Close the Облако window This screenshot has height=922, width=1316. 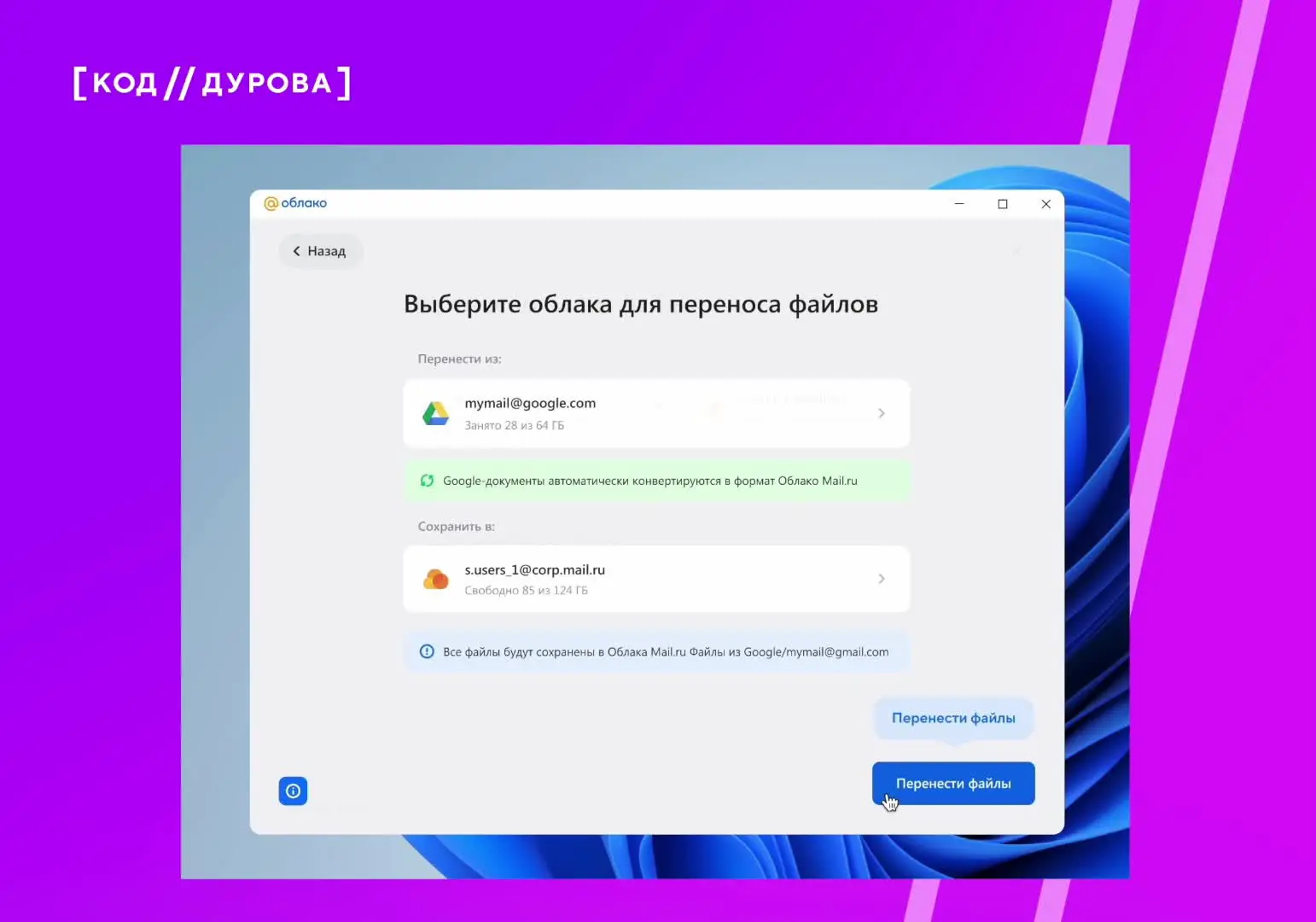click(1045, 204)
